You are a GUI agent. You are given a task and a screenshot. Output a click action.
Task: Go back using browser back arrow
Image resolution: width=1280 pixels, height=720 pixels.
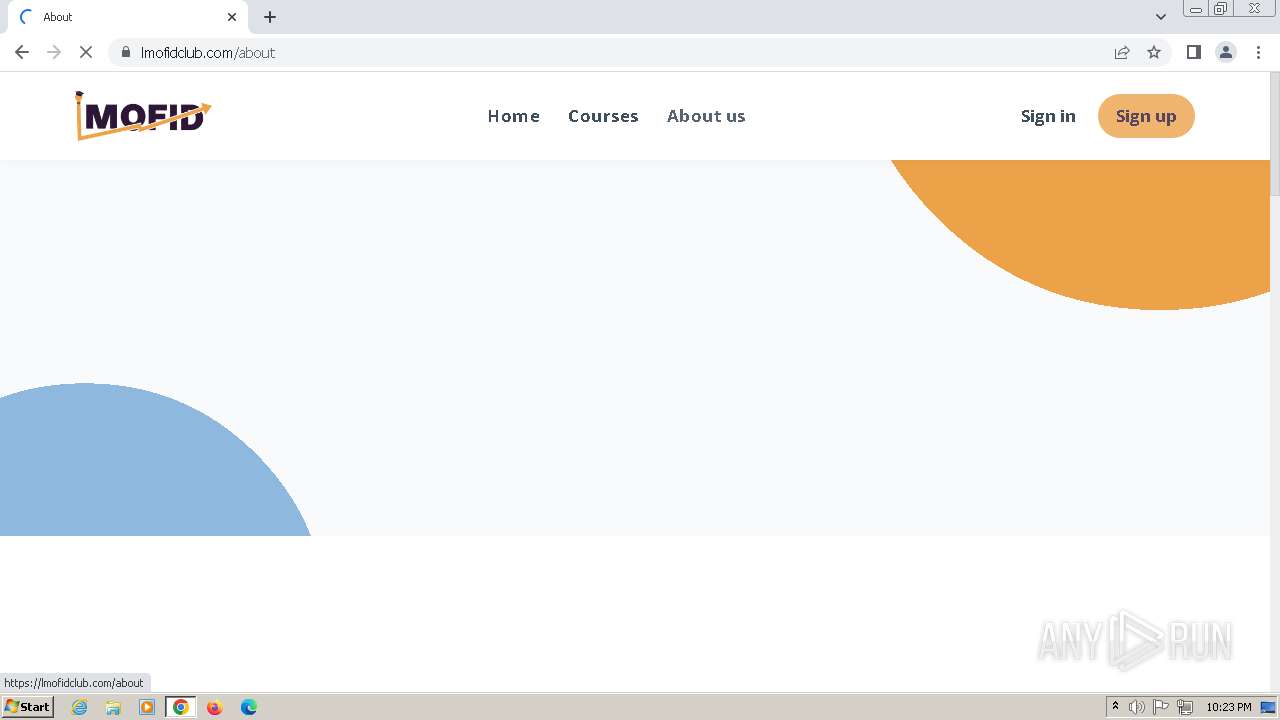click(x=22, y=52)
